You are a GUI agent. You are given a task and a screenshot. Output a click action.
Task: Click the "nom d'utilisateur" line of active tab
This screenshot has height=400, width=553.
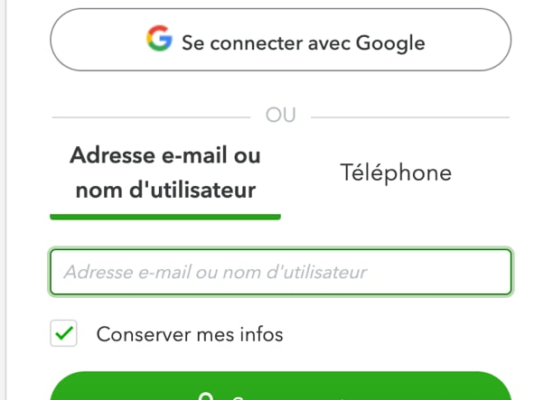[x=165, y=190]
